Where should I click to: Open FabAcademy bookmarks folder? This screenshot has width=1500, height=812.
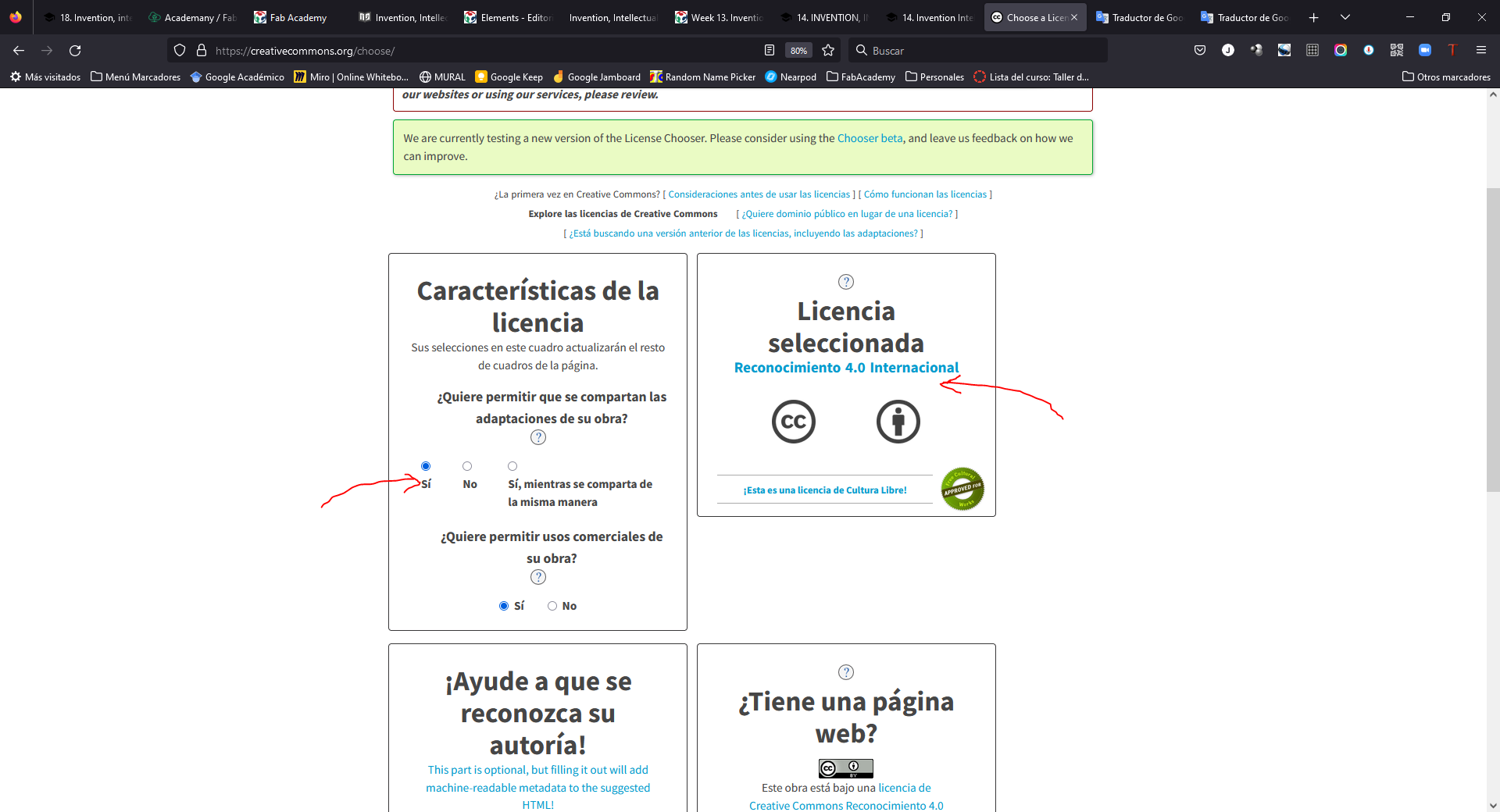(x=861, y=77)
